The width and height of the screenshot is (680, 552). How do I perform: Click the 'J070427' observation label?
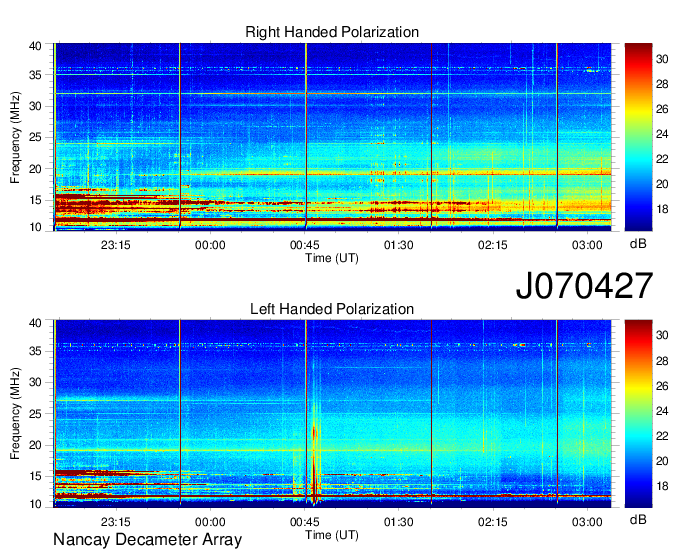point(584,286)
